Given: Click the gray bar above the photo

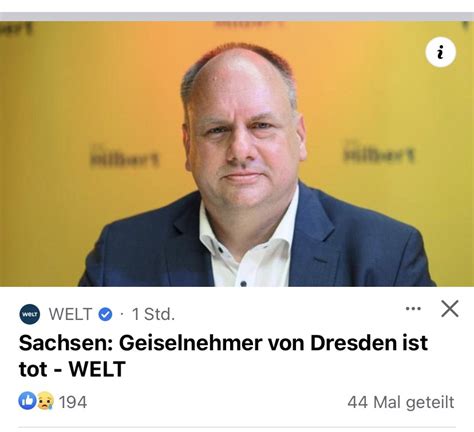Looking at the screenshot, I should pyautogui.click(x=237, y=17).
